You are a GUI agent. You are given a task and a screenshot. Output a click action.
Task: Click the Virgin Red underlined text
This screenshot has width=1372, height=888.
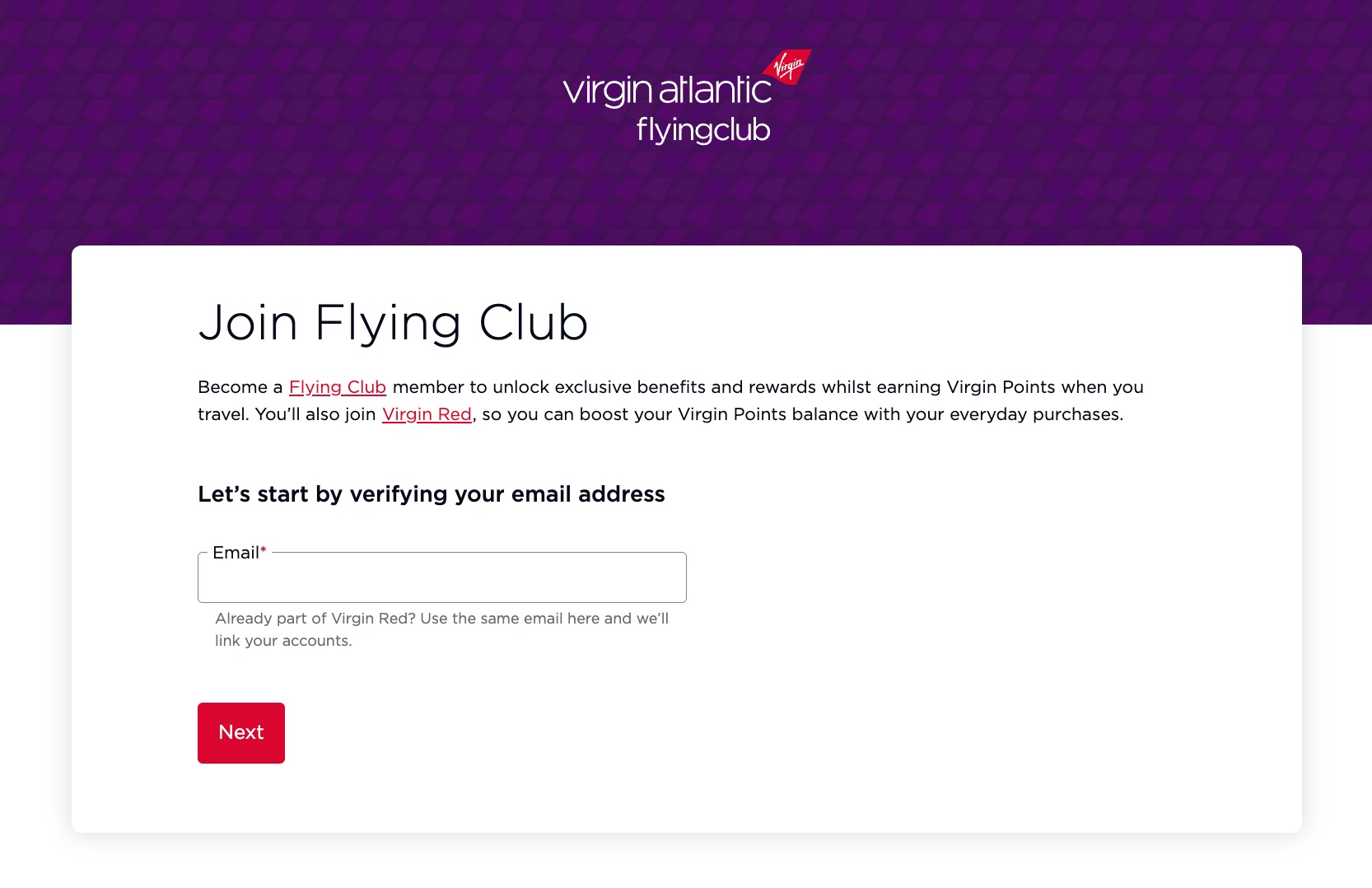click(427, 414)
